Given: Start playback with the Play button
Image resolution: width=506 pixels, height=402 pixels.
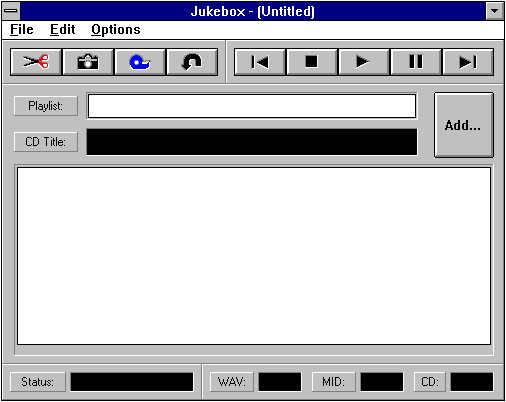Looking at the screenshot, I should click(x=364, y=62).
